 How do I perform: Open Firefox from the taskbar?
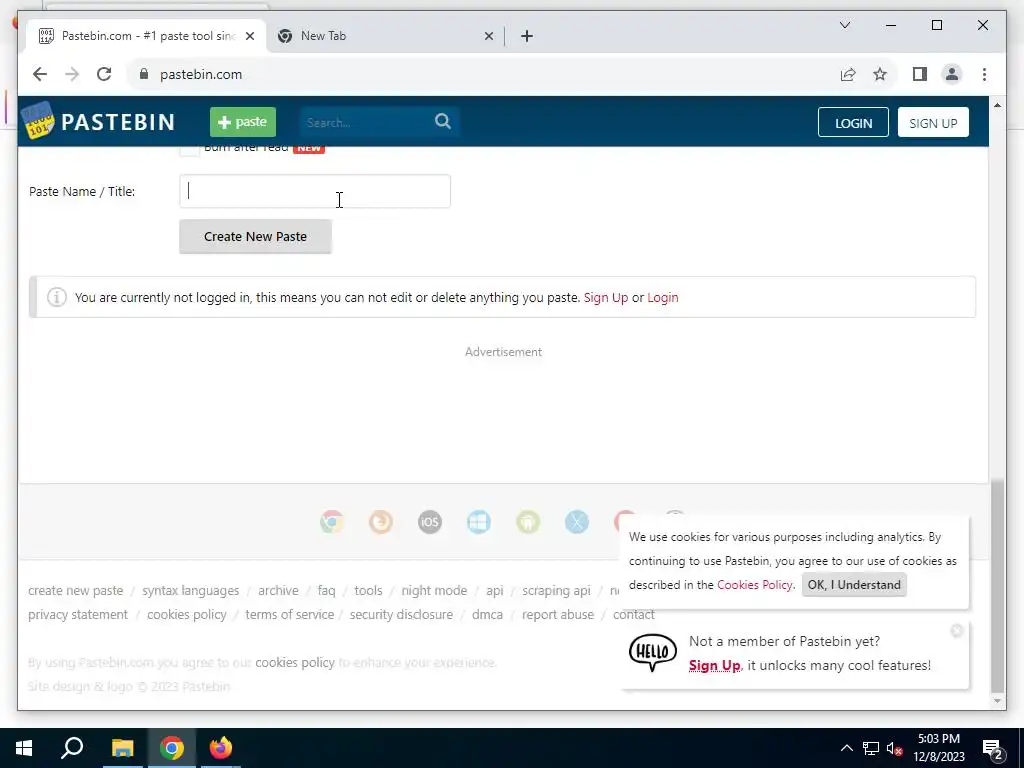tap(221, 748)
